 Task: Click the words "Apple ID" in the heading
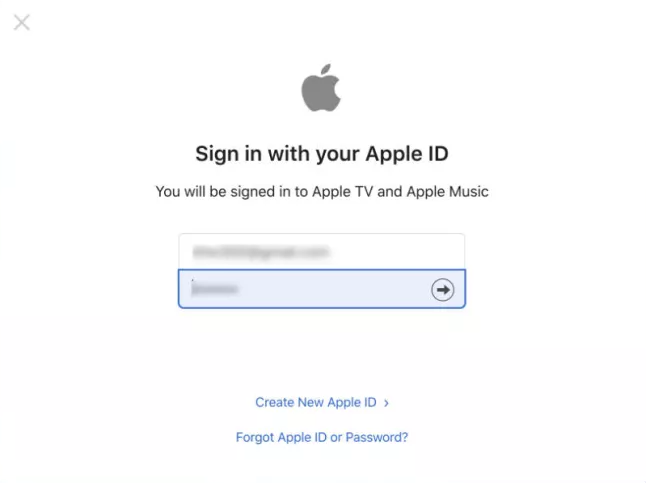point(407,154)
